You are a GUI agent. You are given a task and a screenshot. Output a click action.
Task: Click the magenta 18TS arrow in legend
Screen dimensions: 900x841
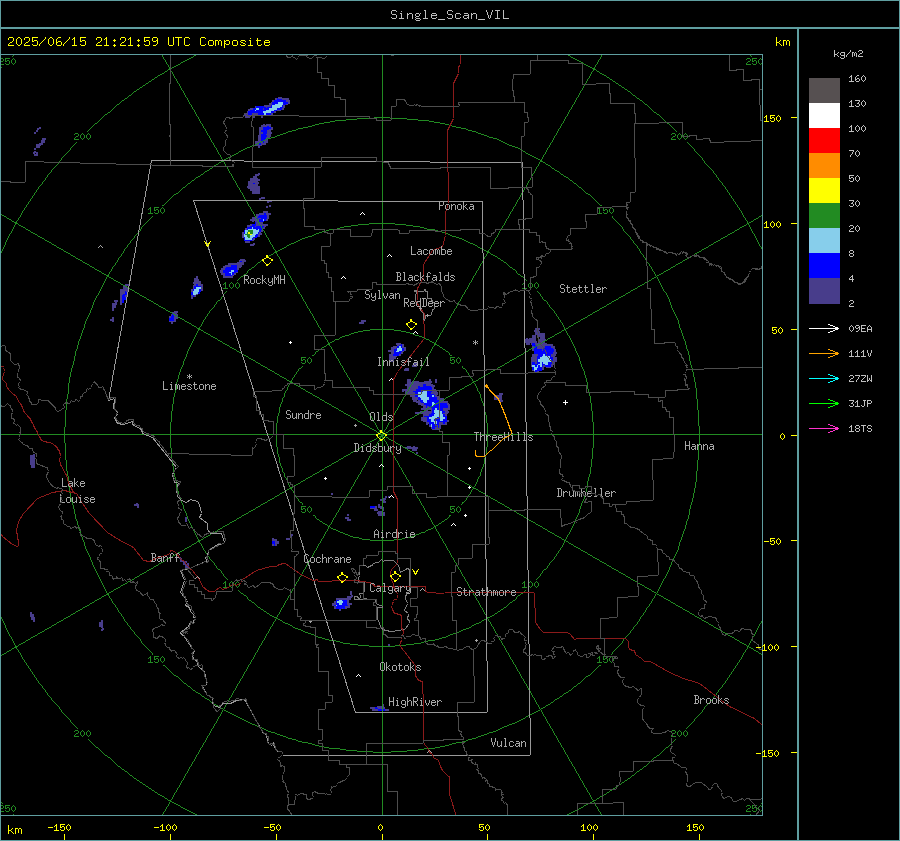pyautogui.click(x=824, y=428)
